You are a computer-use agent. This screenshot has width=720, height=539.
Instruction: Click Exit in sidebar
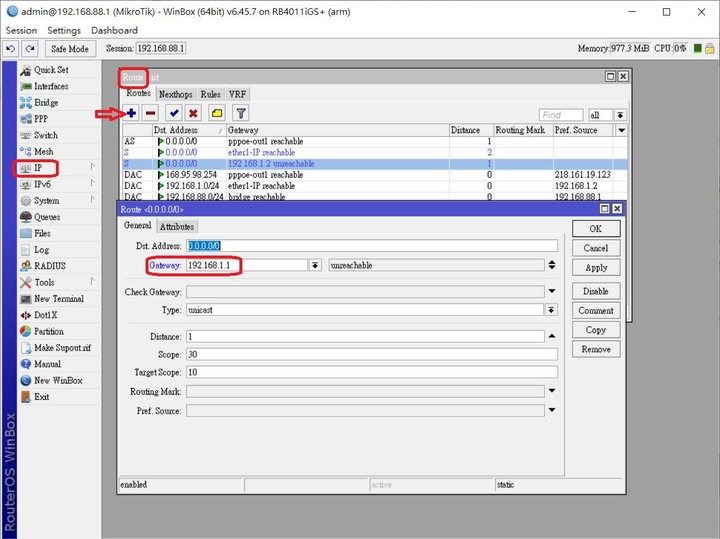pyautogui.click(x=41, y=397)
